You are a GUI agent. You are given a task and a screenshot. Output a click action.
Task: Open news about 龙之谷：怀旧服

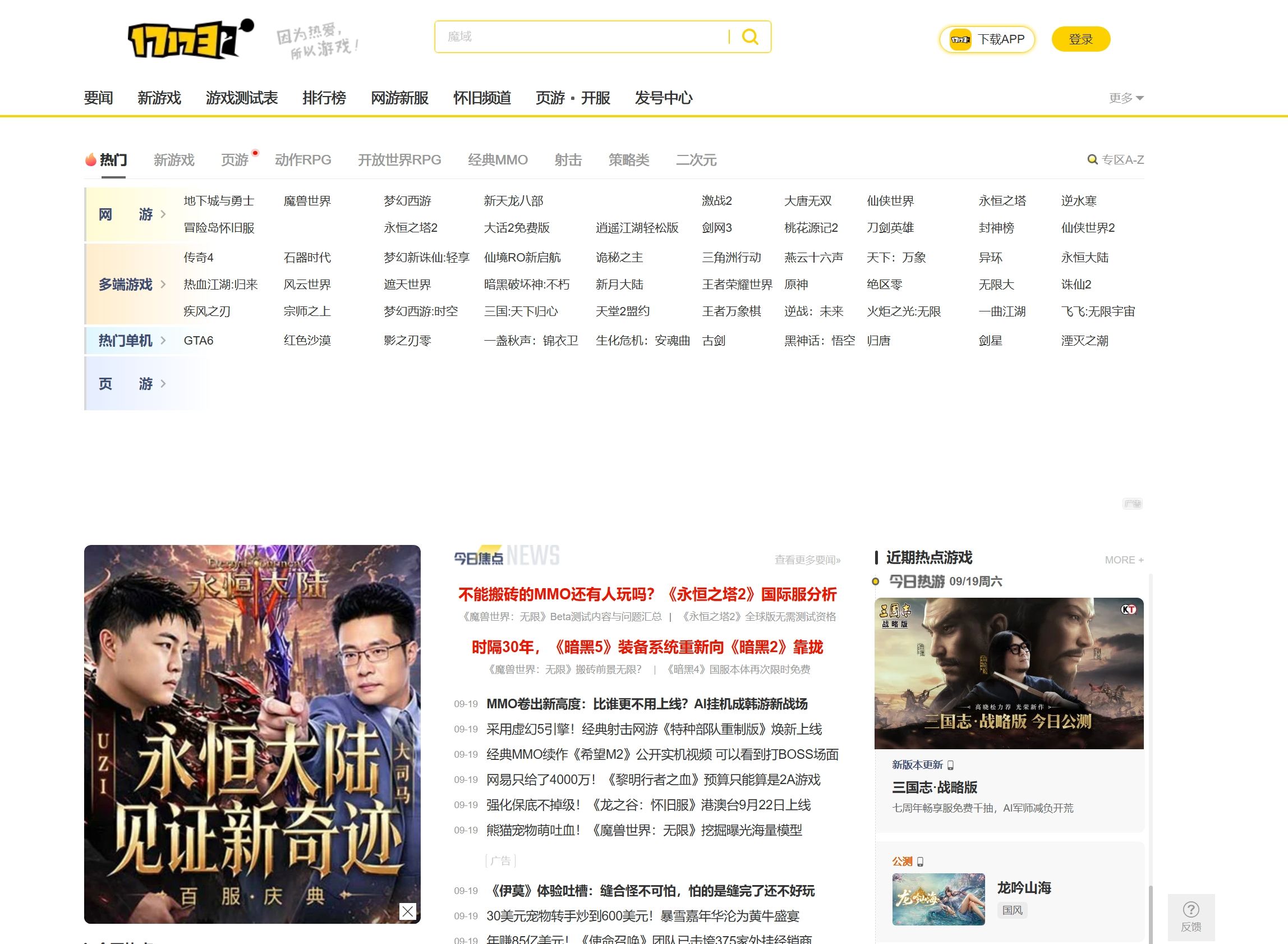[648, 805]
